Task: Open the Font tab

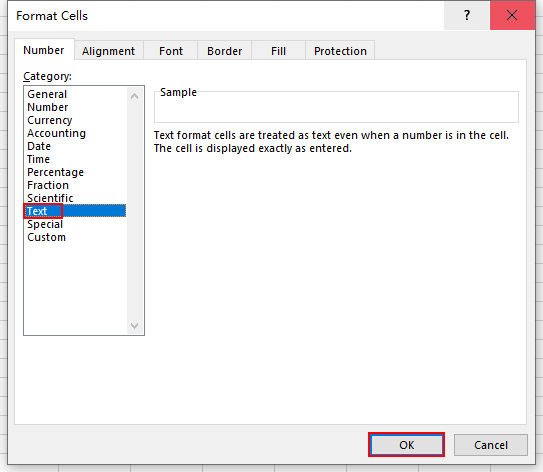Action: point(171,51)
